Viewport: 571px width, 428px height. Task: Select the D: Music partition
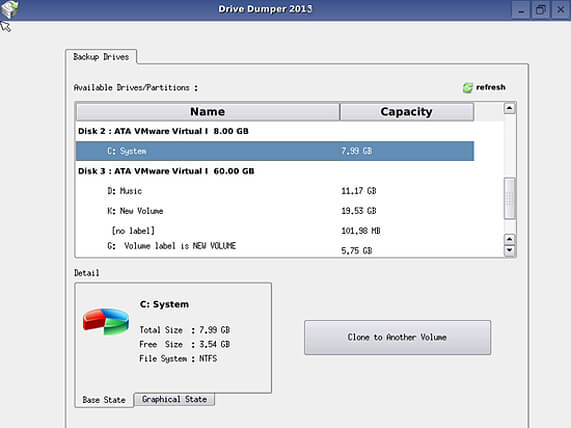(275, 191)
